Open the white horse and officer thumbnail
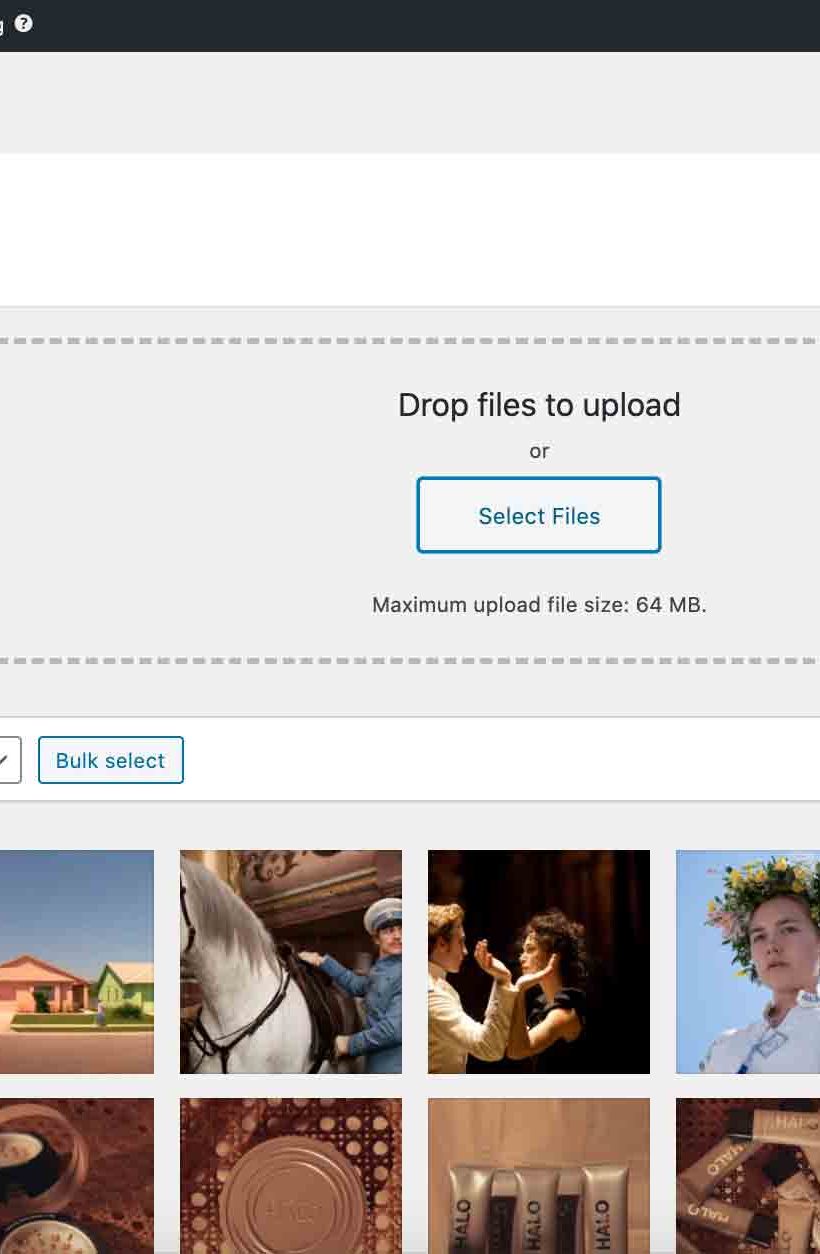This screenshot has width=820, height=1254. coord(291,962)
